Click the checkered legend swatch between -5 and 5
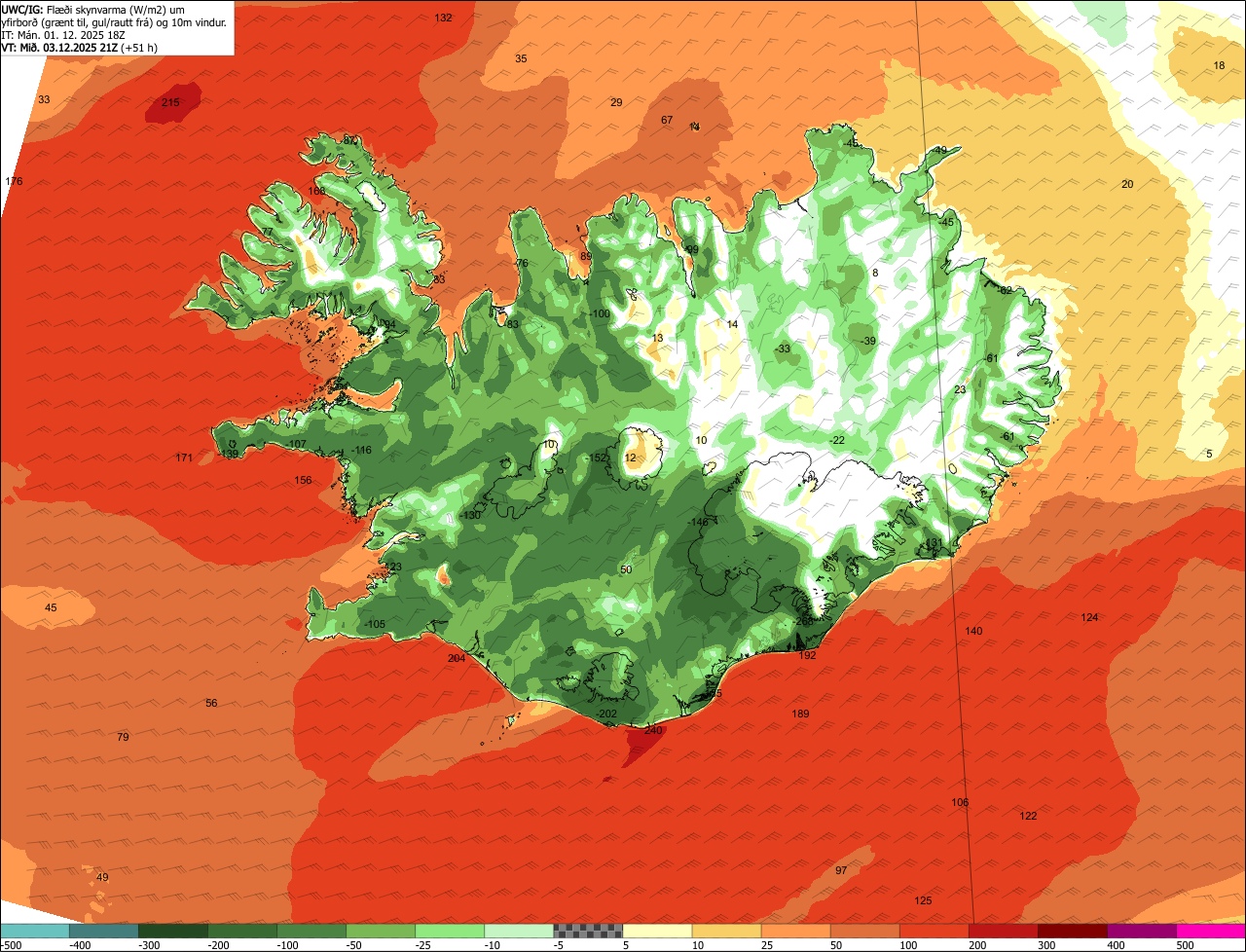The height and width of the screenshot is (952, 1246). tap(588, 931)
